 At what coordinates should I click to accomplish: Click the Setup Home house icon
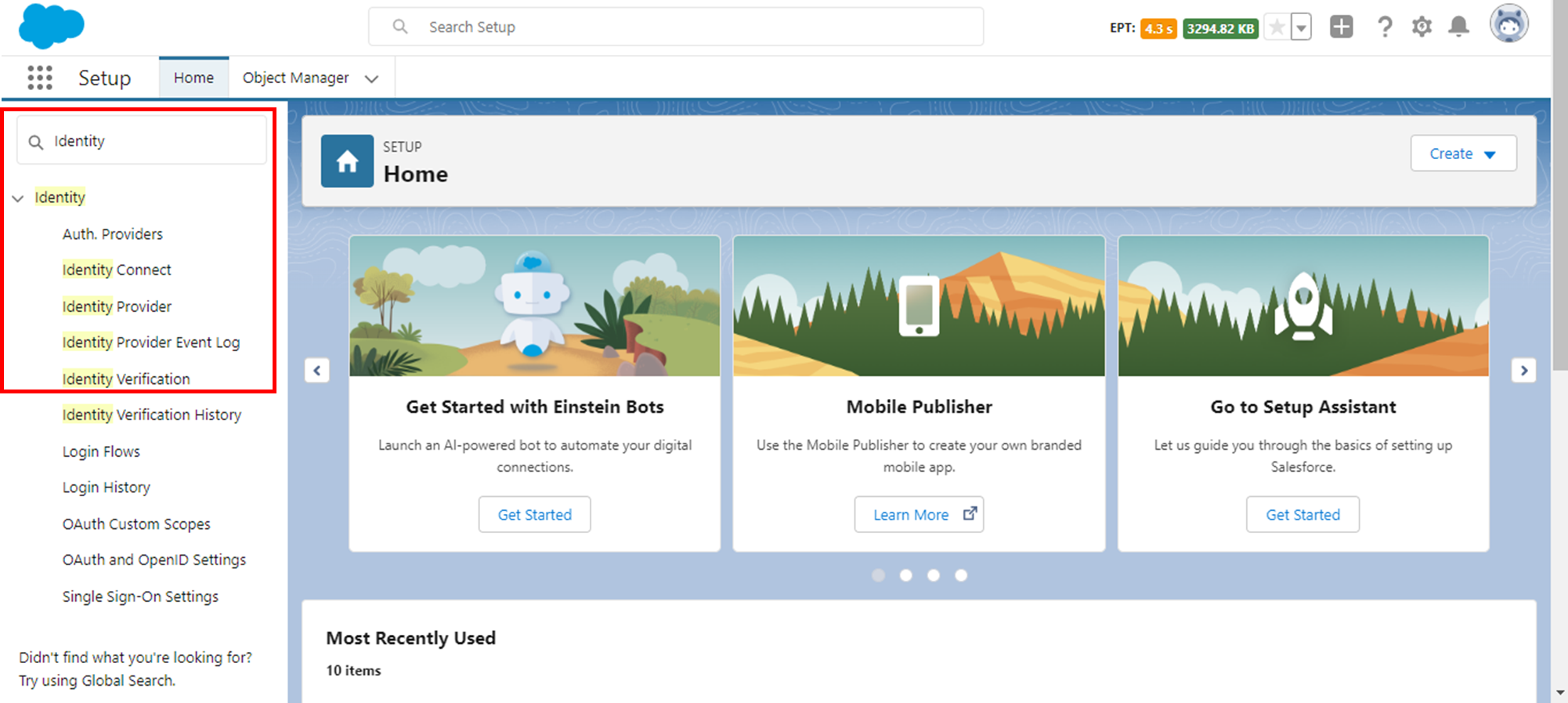(x=347, y=161)
